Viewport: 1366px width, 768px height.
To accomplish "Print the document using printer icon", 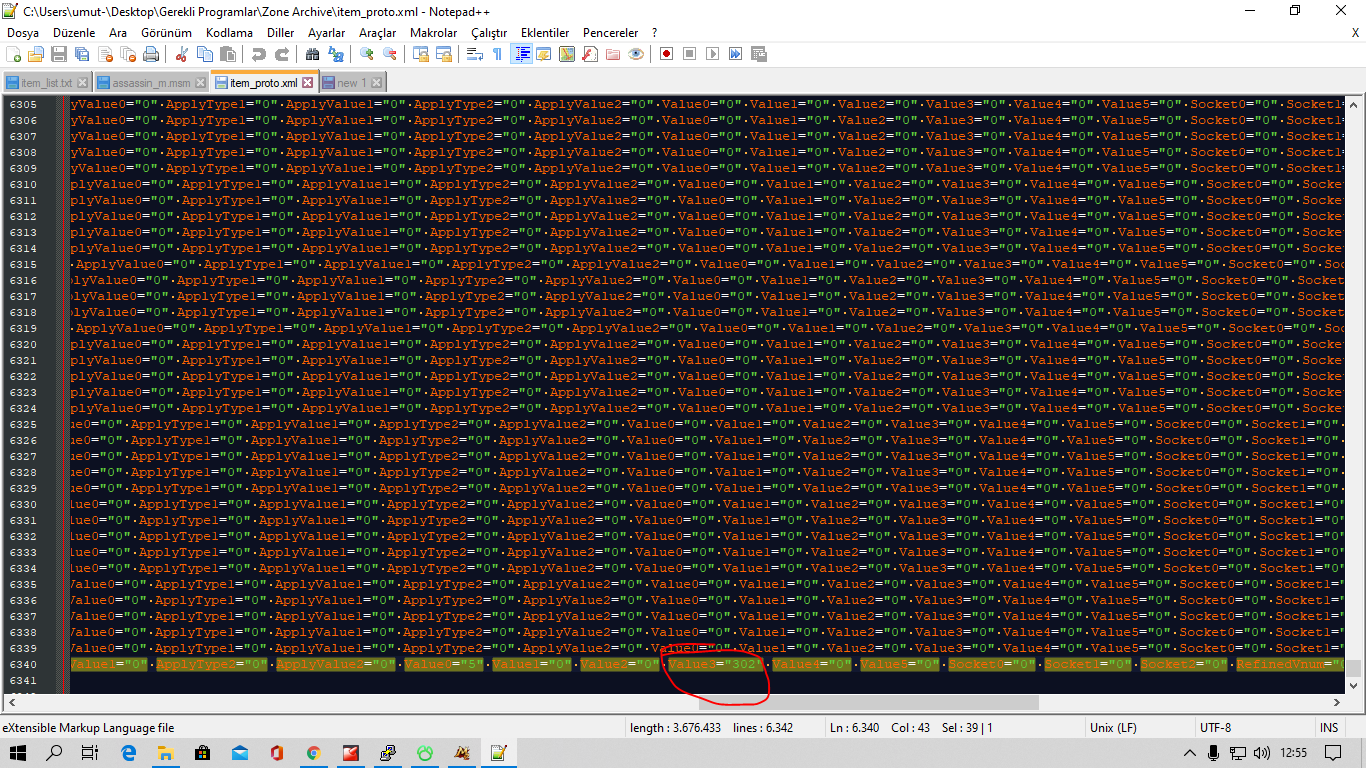I will (151, 54).
